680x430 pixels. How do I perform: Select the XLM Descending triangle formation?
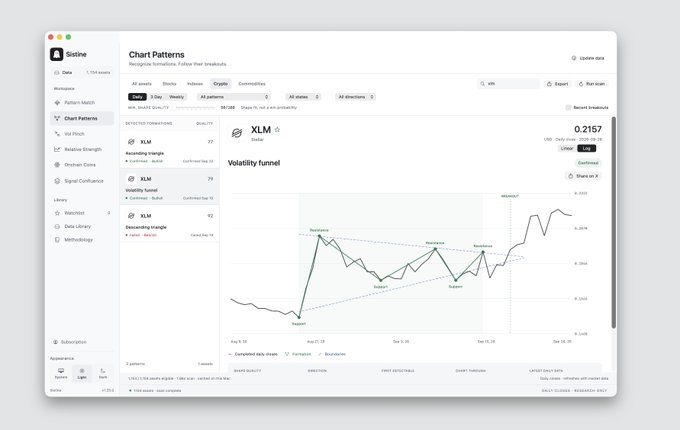(170, 224)
